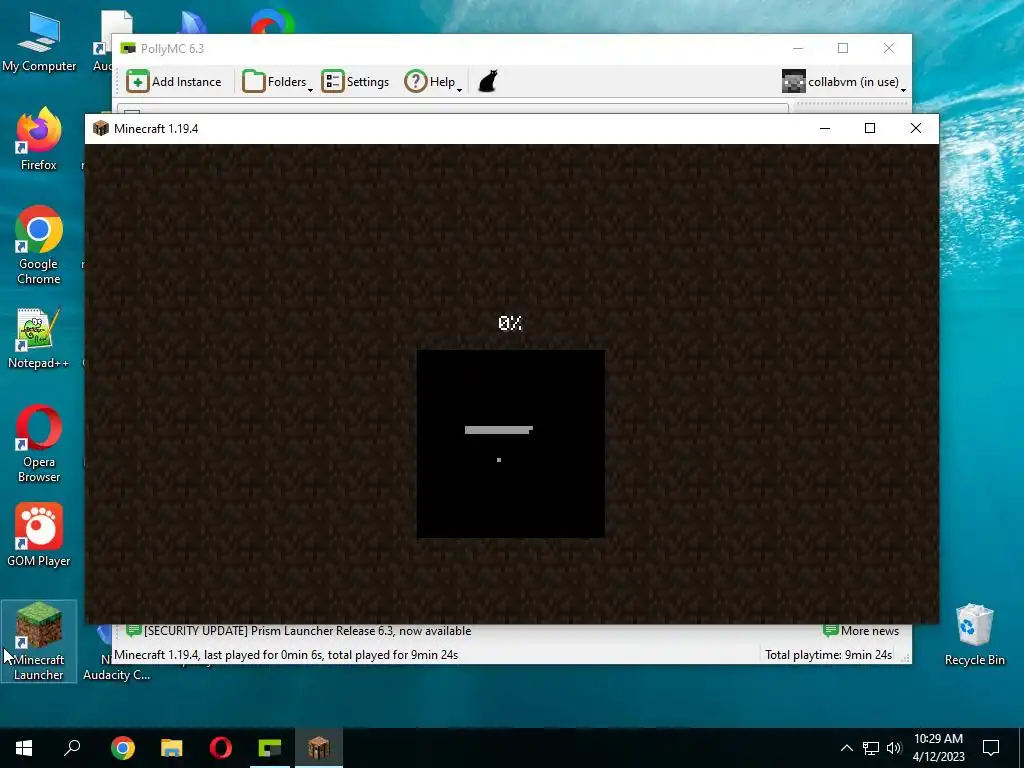The image size is (1024, 768).
Task: Open File Explorer from the taskbar
Action: [172, 748]
